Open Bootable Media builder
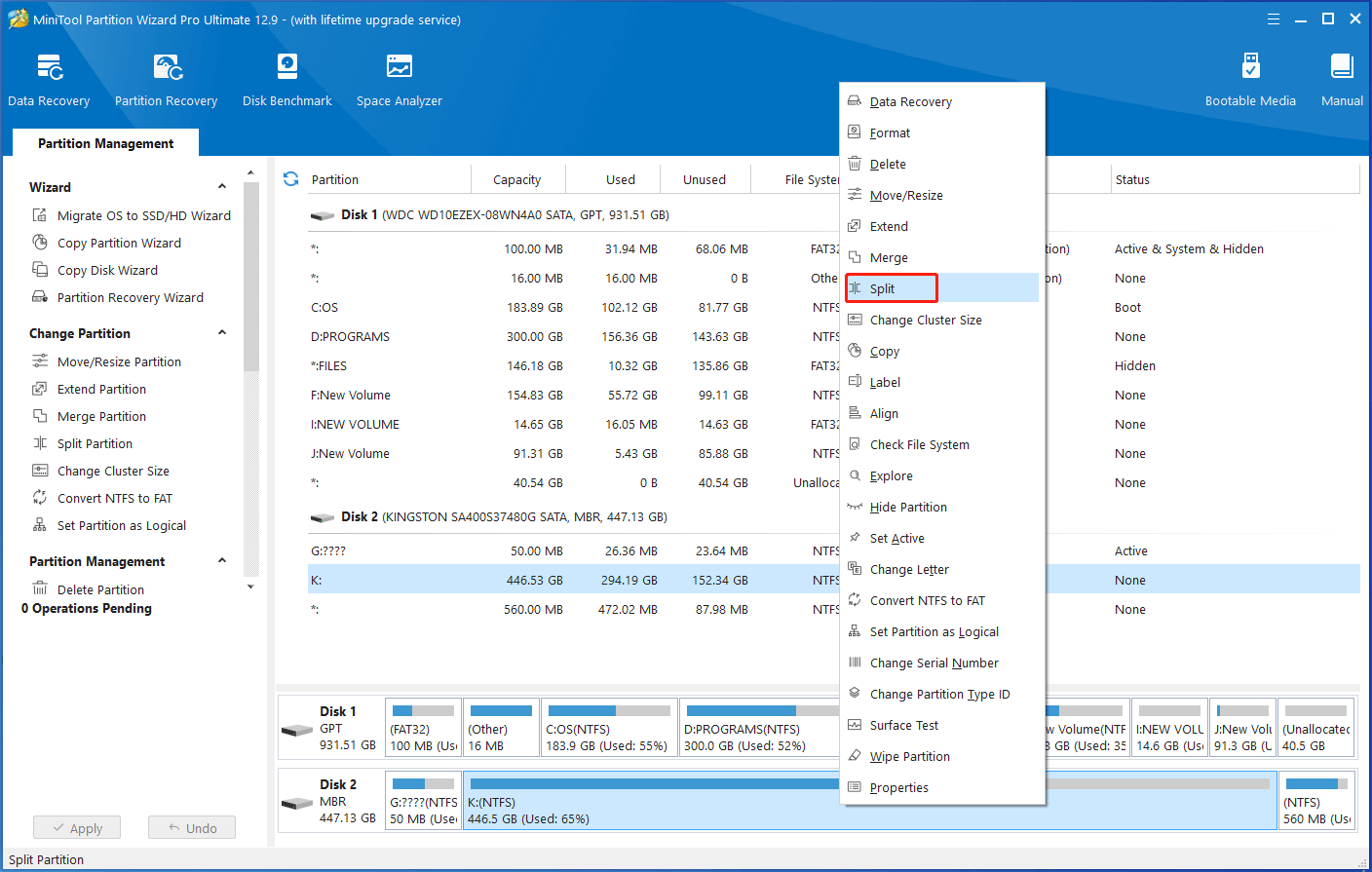1372x872 pixels. (1250, 80)
